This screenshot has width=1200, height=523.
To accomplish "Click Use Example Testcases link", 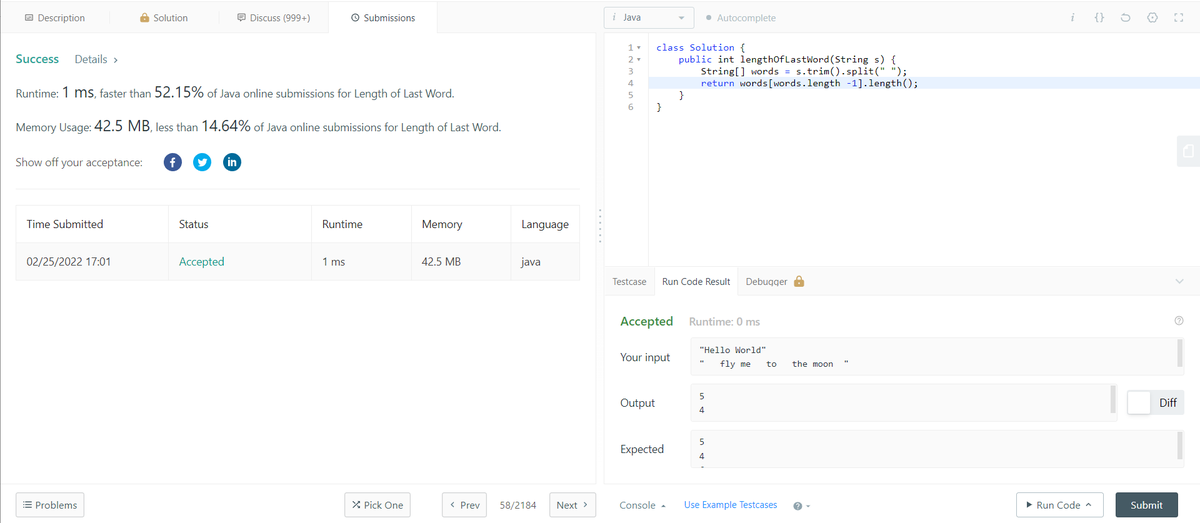I will 730,505.
